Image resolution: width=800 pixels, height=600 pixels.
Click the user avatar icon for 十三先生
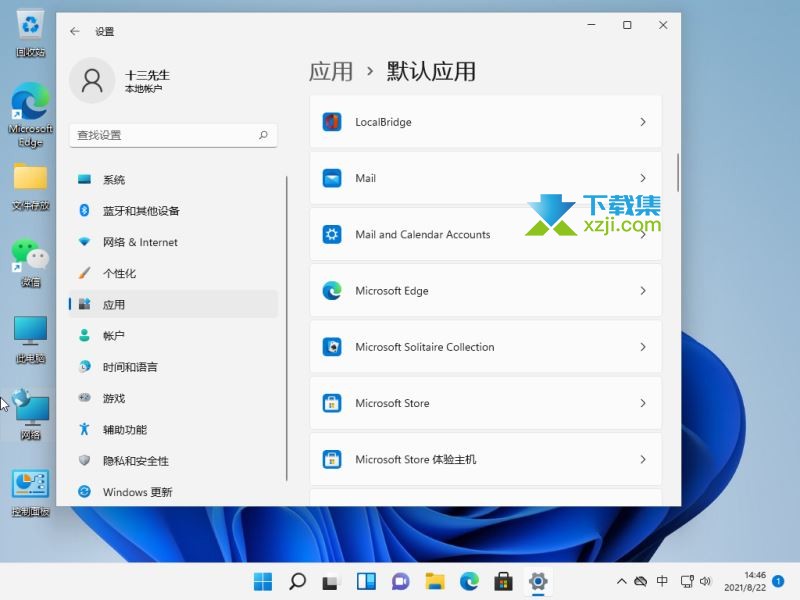coord(92,81)
